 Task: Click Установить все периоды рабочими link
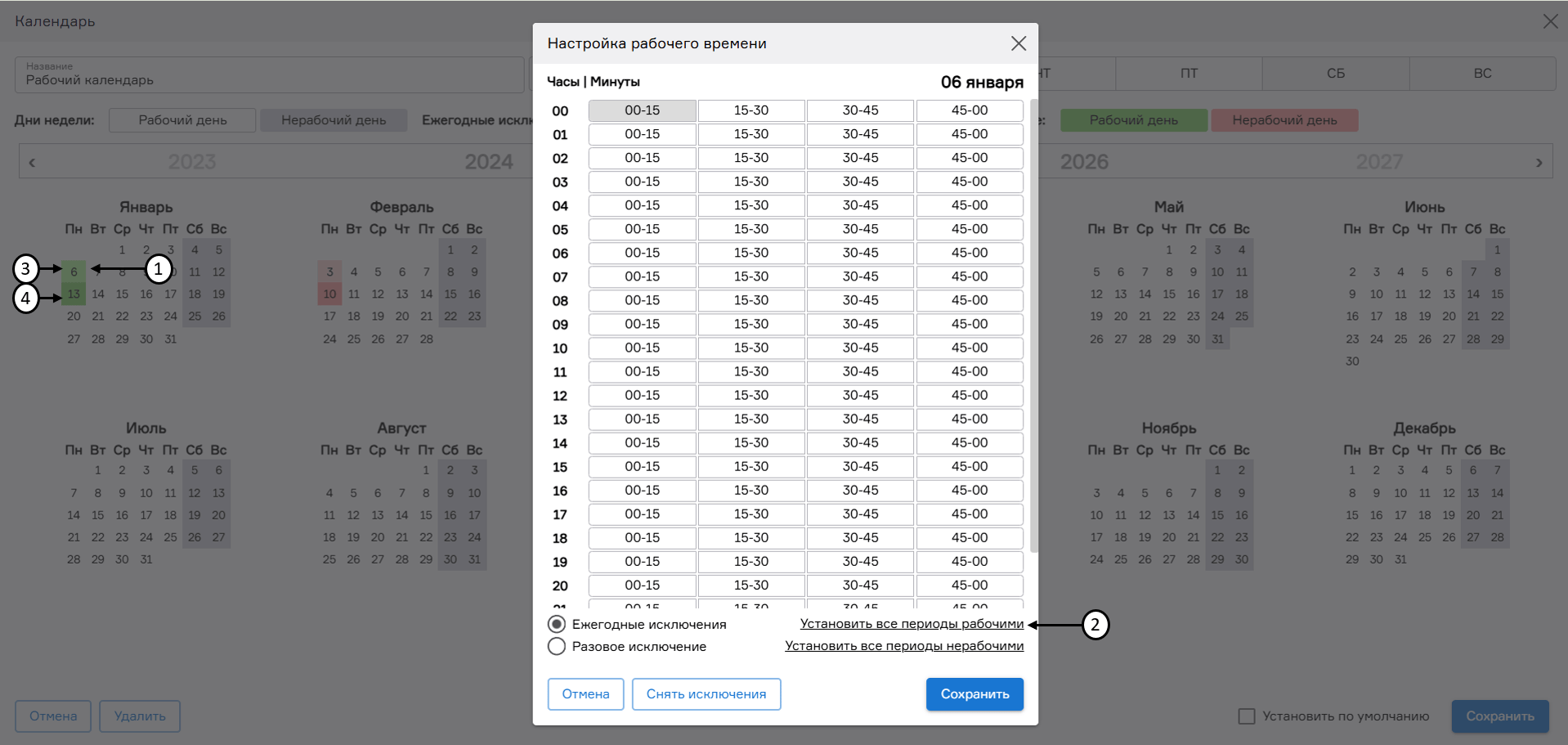[x=912, y=624]
